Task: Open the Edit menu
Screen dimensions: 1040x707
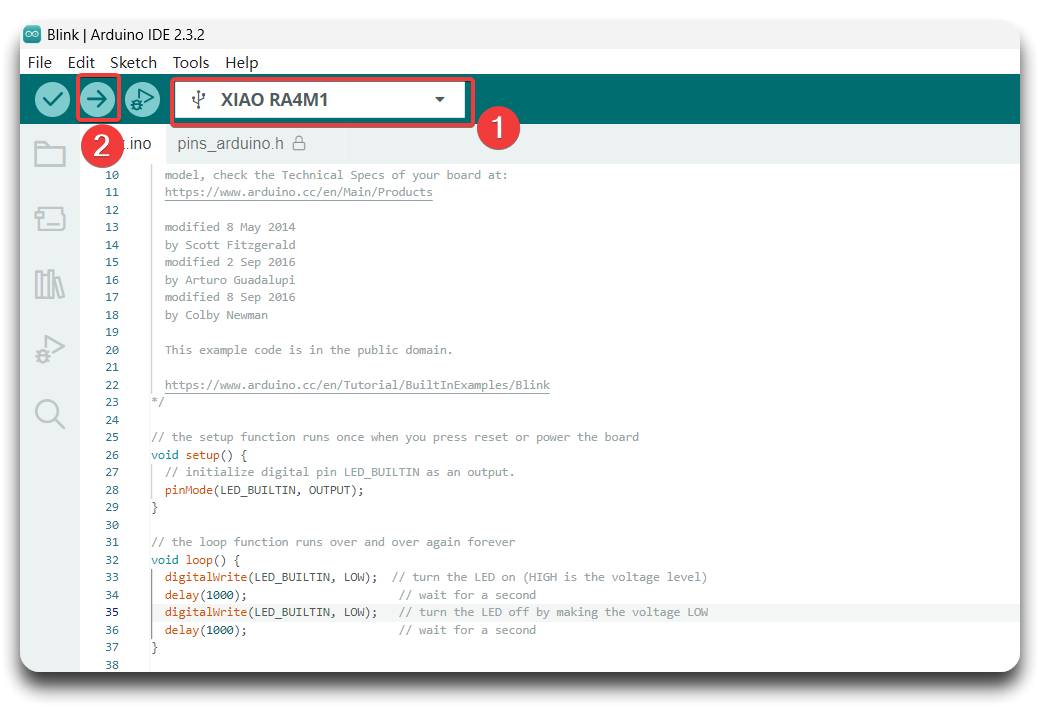Action: (x=81, y=62)
